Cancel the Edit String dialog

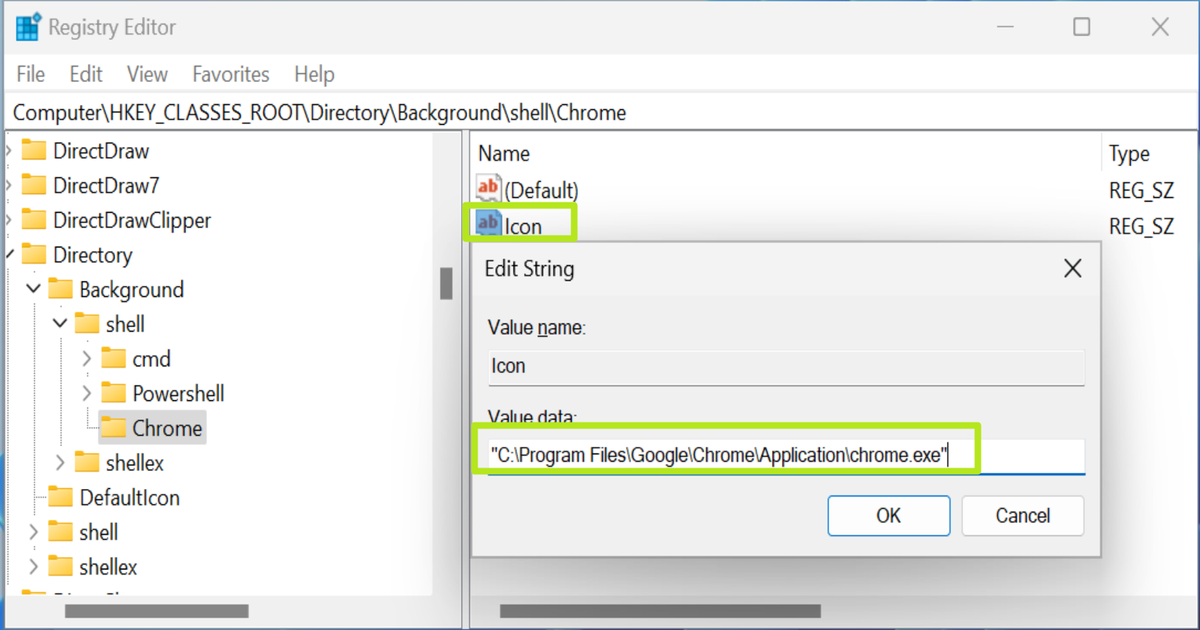pos(1022,515)
